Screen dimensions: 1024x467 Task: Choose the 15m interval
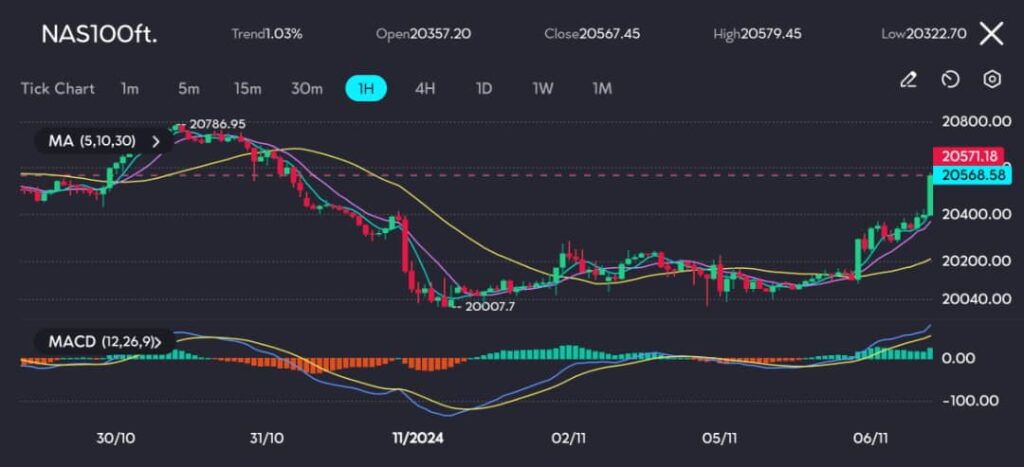(x=247, y=88)
